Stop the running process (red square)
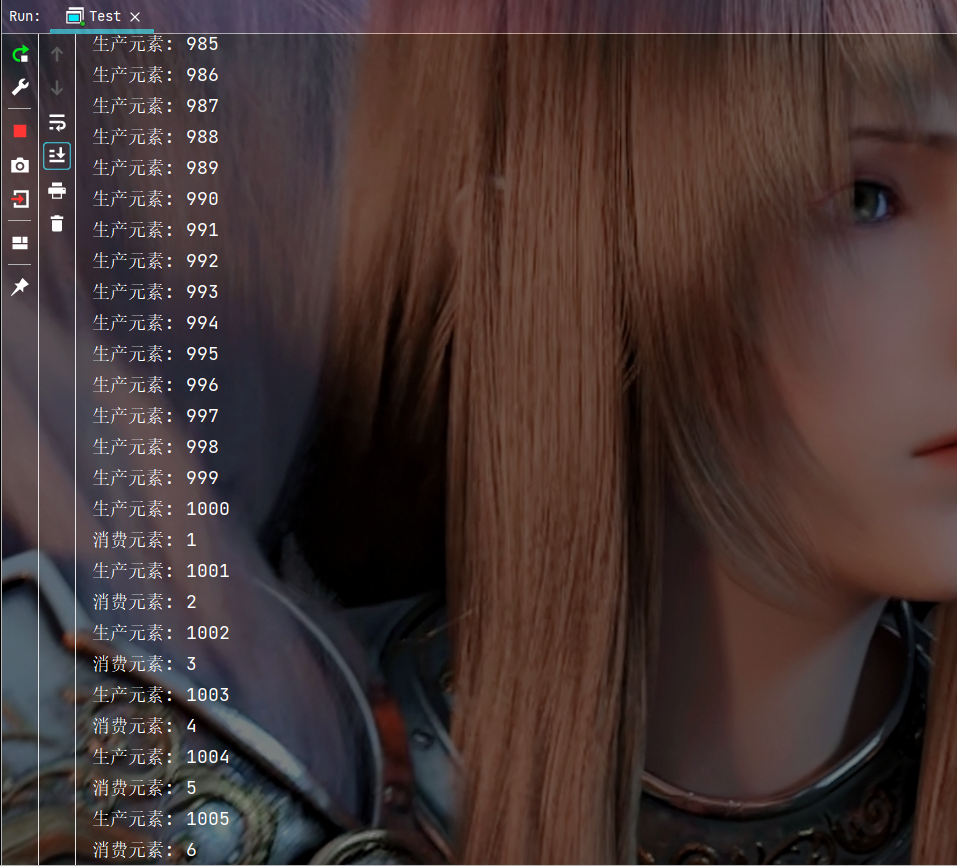This screenshot has height=866, width=957. [20, 131]
